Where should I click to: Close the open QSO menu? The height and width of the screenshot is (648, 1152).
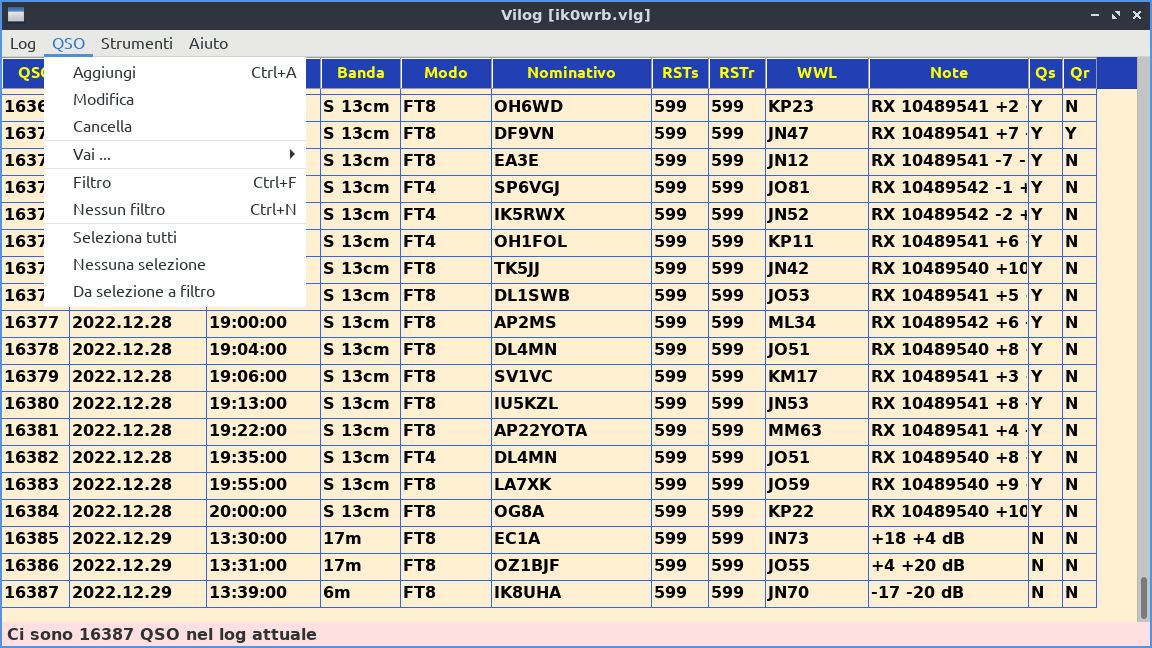pyautogui.click(x=68, y=43)
